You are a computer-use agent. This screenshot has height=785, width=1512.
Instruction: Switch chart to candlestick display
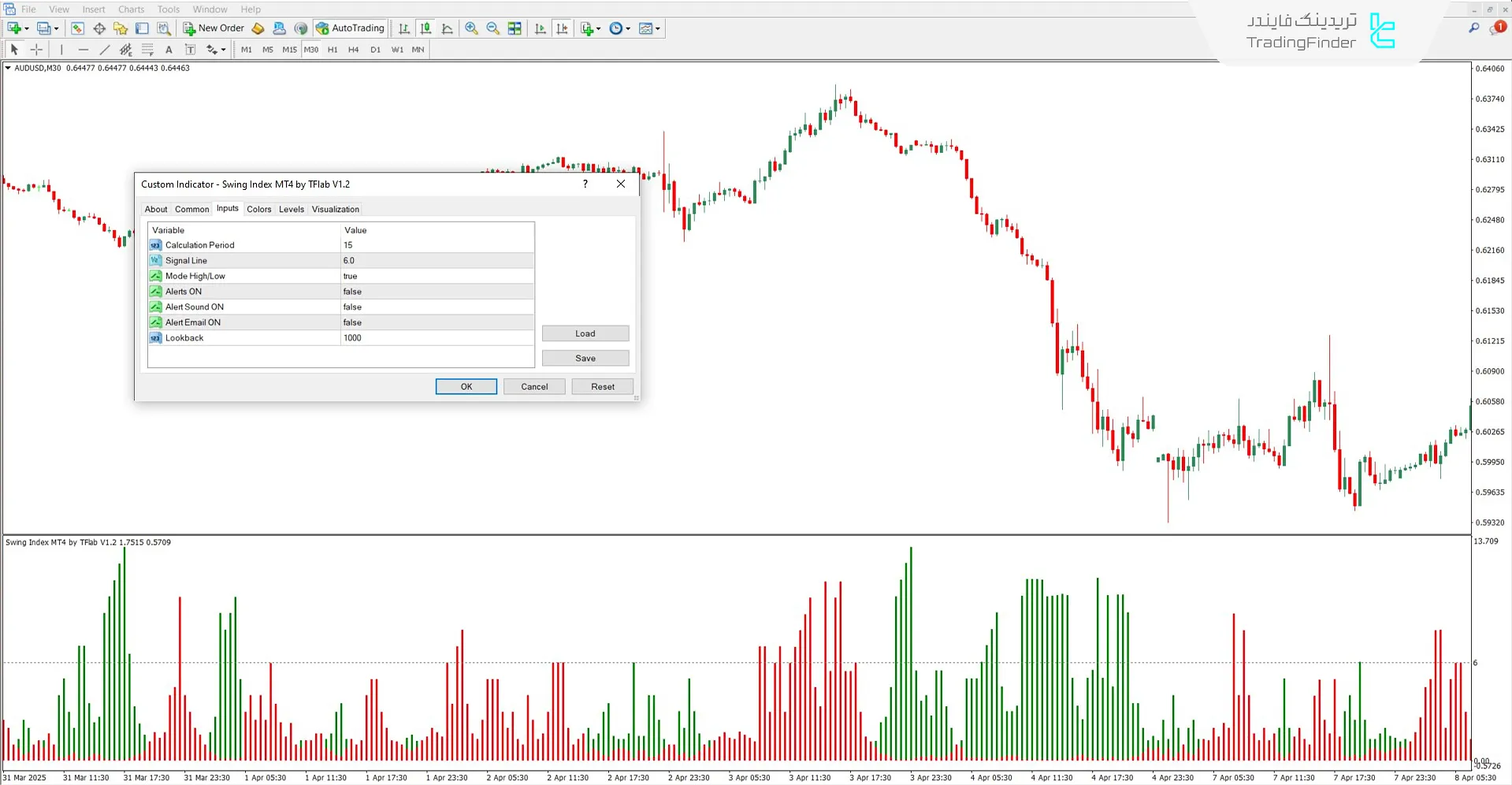point(425,28)
